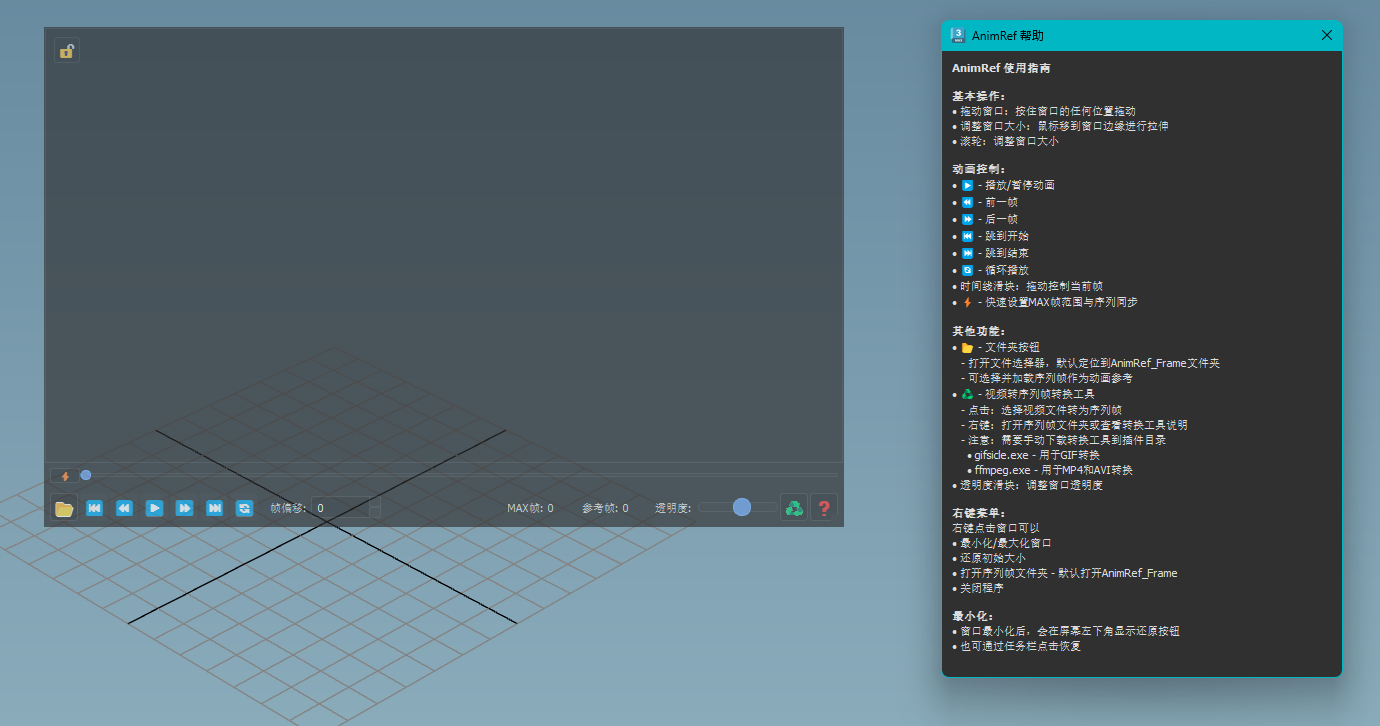1380x726 pixels.
Task: Click the 右键菜单 heading in help
Action: pos(979,513)
